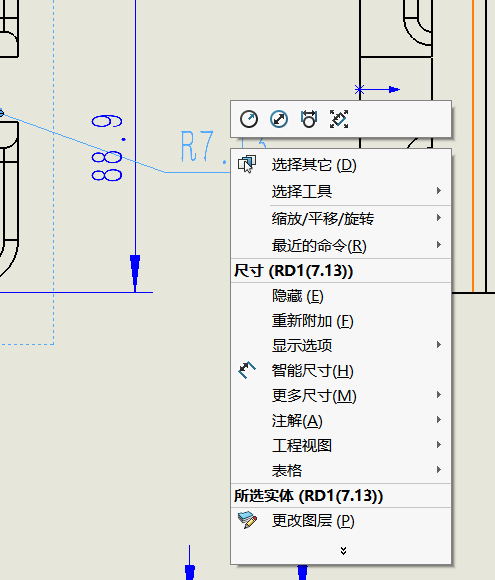Screen dimensions: 495x580
Task: Open the 注解(A) submenu
Action: click(341, 421)
